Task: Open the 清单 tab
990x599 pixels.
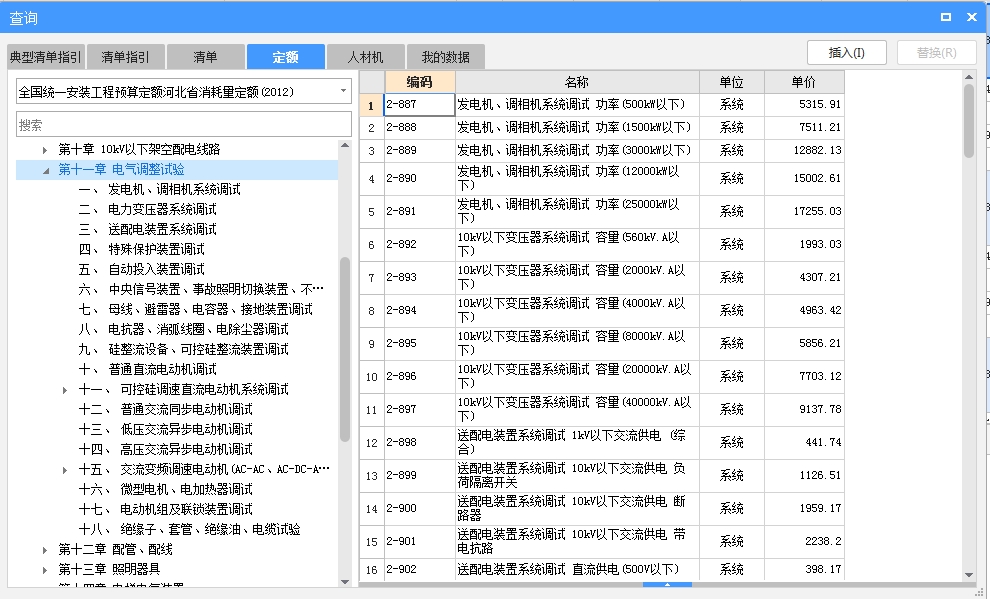Action: coord(205,57)
